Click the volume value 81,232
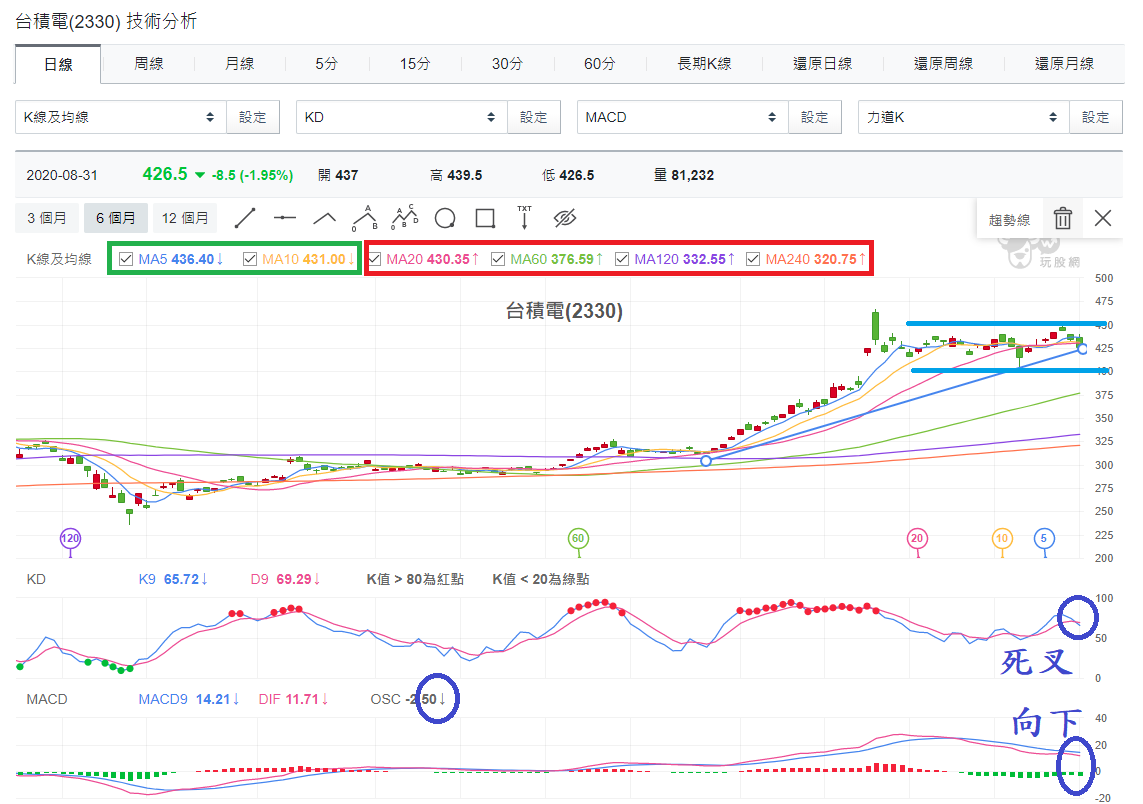Screen dimensions: 1143x804 click(693, 176)
